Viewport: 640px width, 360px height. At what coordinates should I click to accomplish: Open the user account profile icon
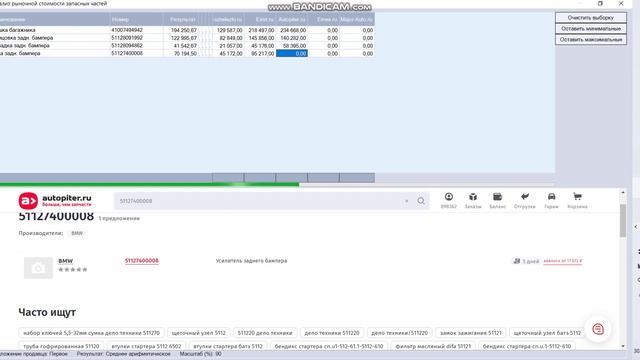point(449,197)
